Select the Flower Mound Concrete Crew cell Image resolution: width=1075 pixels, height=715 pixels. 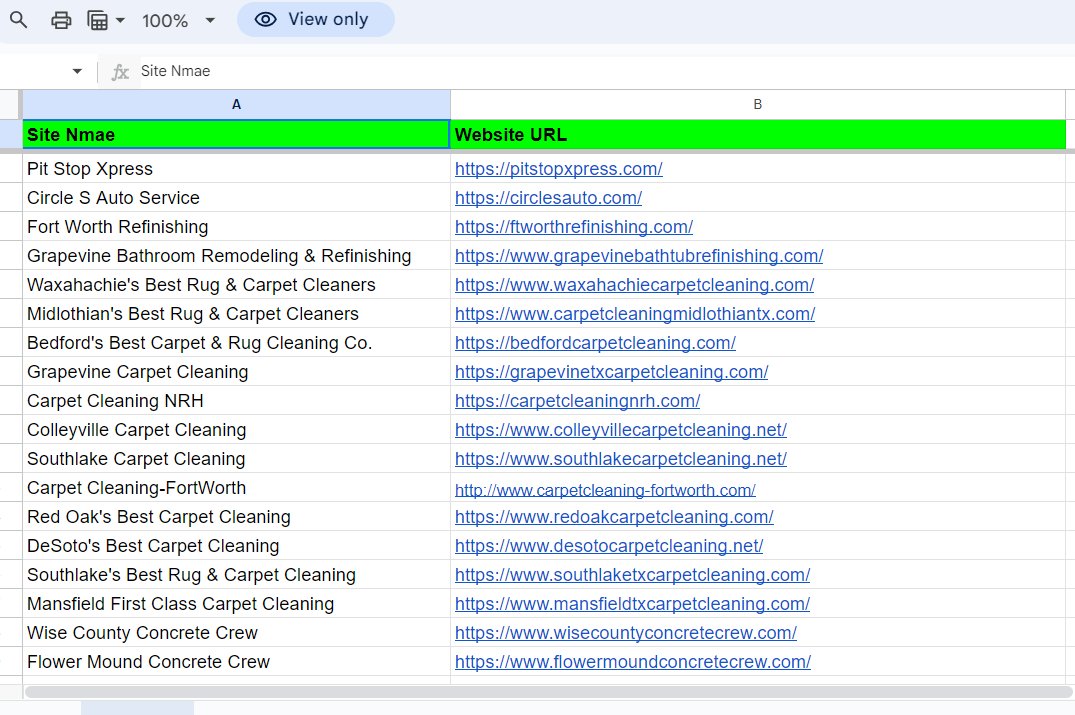(237, 662)
